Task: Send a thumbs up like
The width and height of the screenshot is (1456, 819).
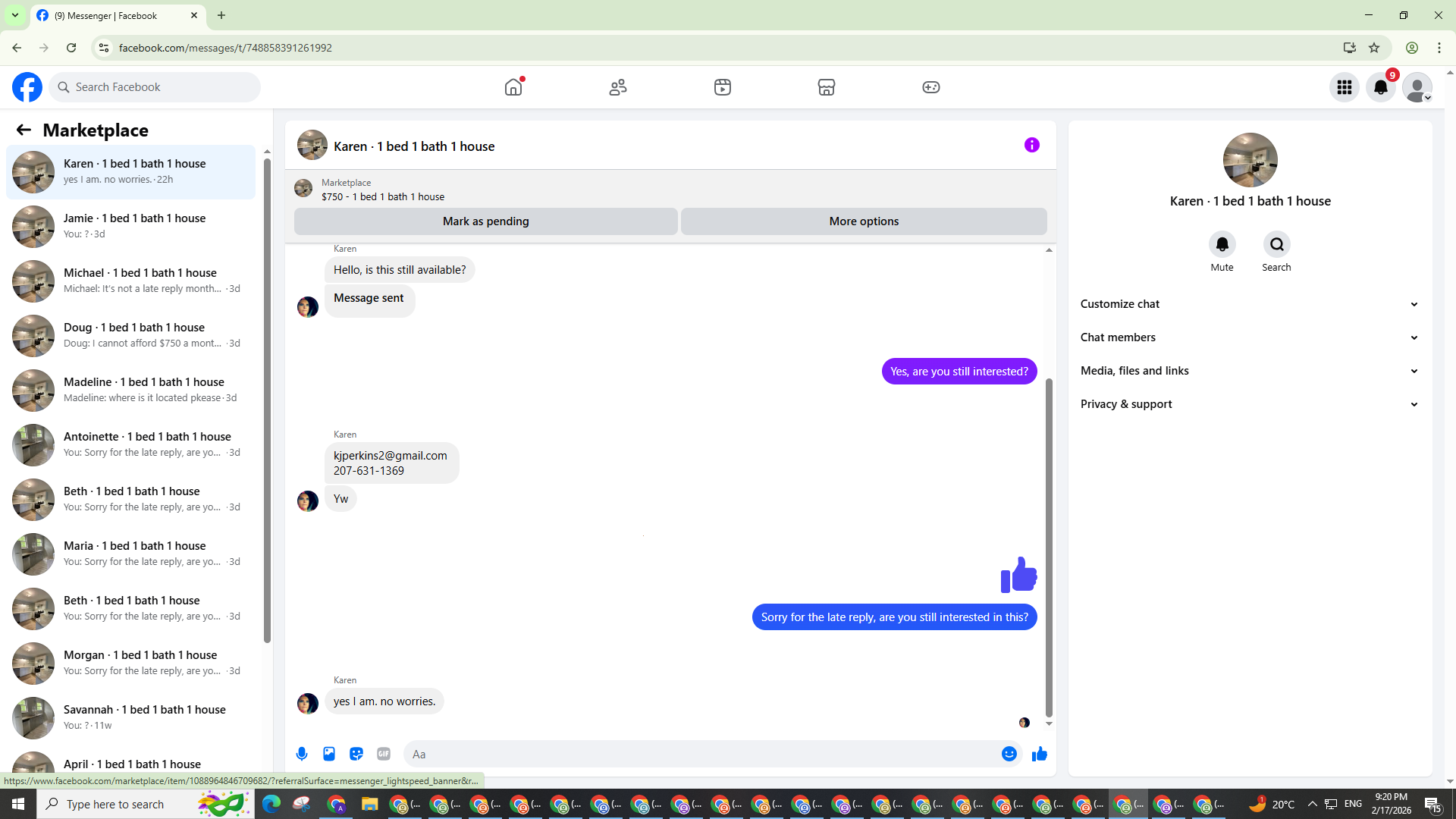Action: click(1040, 754)
